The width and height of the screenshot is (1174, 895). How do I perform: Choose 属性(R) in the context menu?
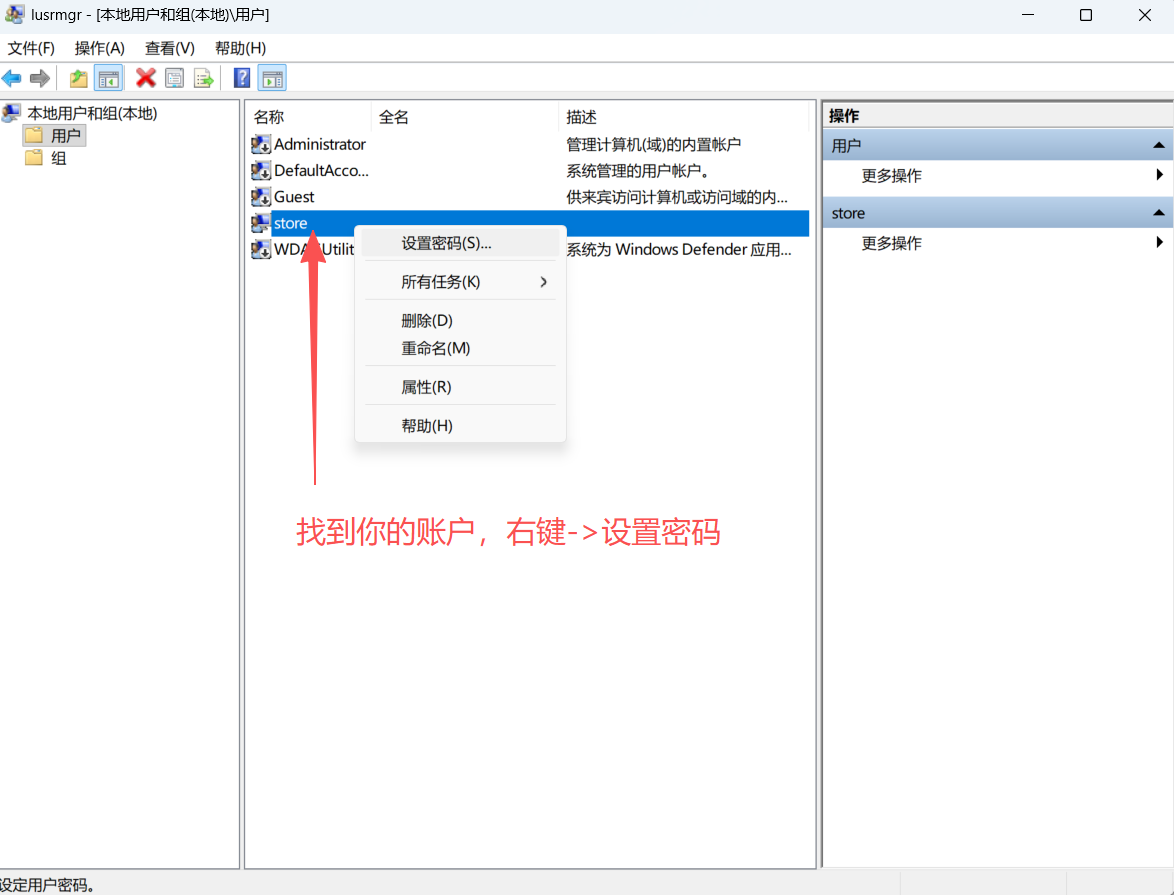tap(426, 387)
